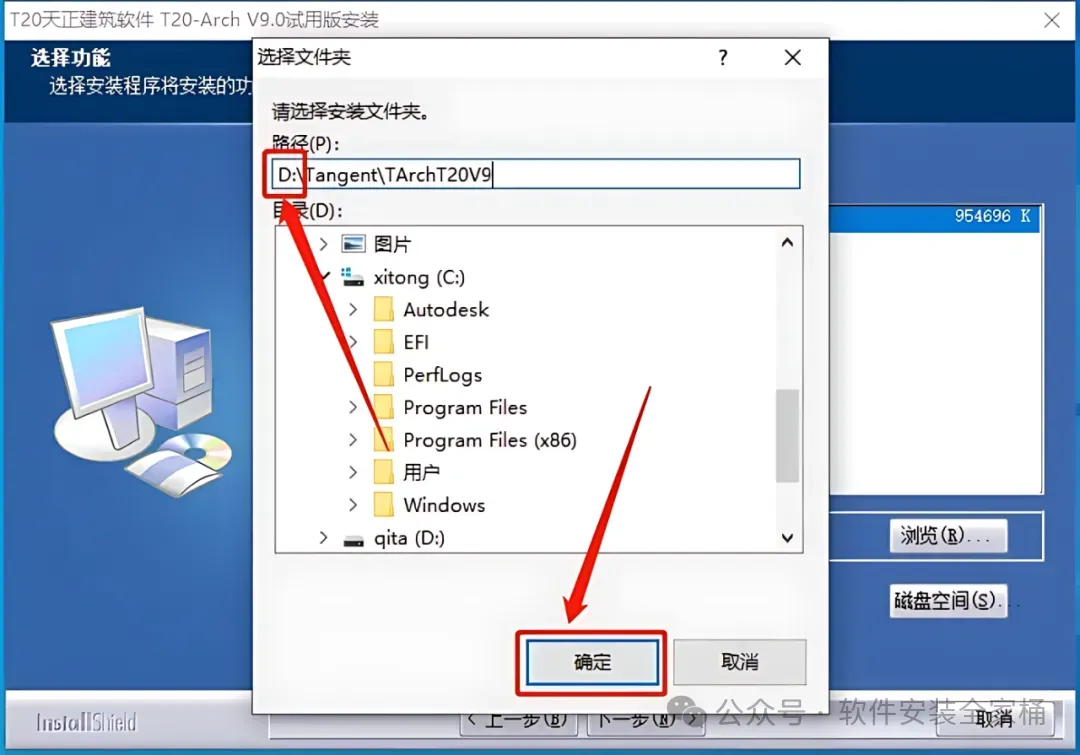The image size is (1080, 755).
Task: Close the T20-Arch installer window
Action: coord(1052,20)
